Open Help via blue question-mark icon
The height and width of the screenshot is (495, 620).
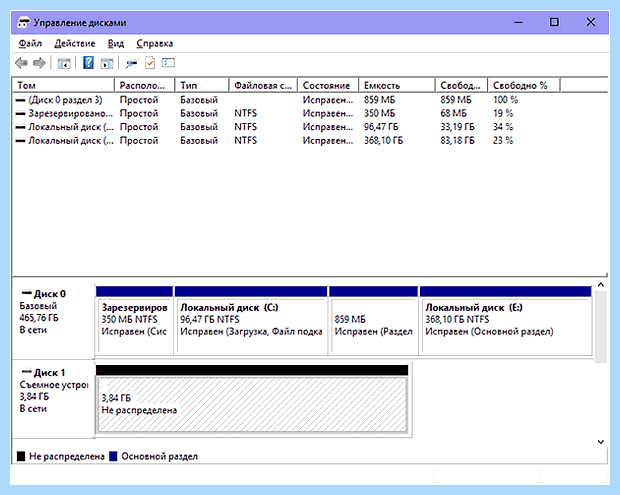(88, 62)
